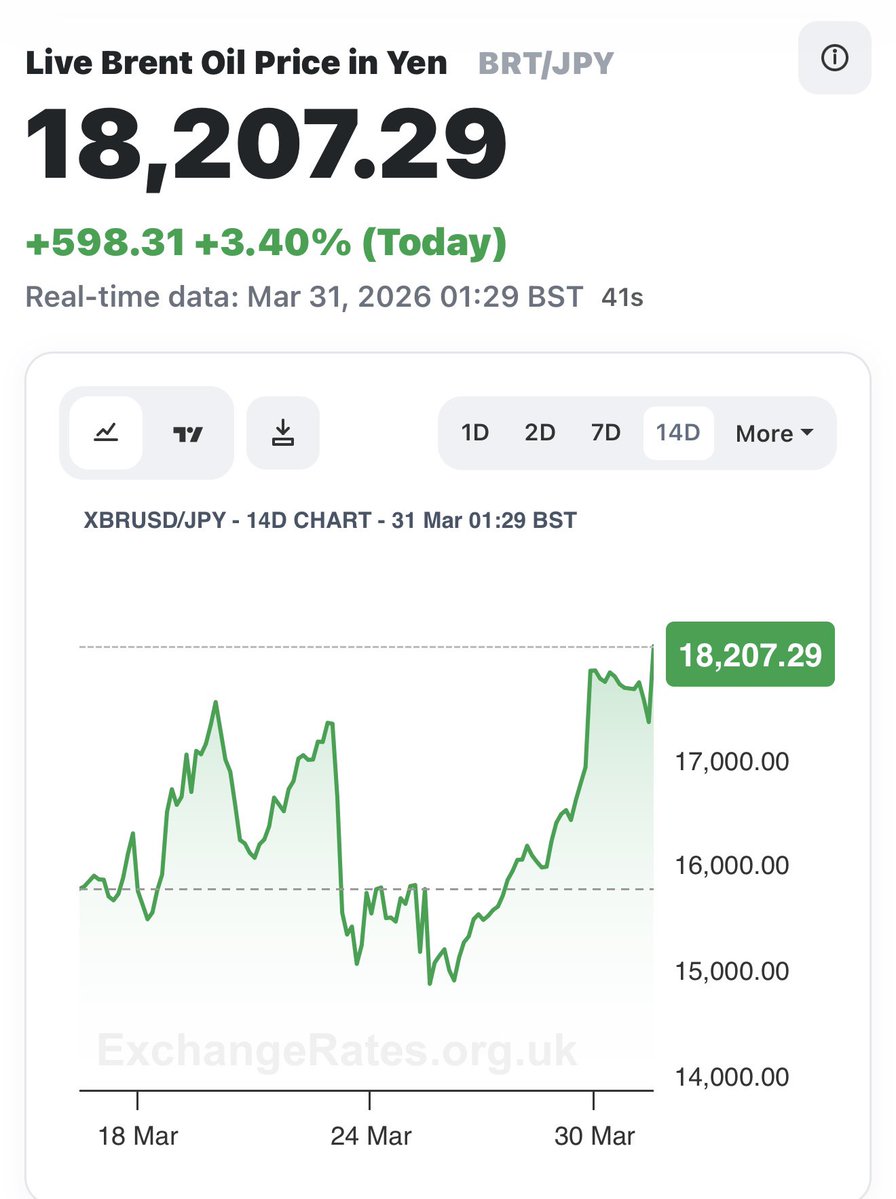Click the 17,000.00 axis label
Screen dimensions: 896x1199
pyautogui.click(x=732, y=762)
